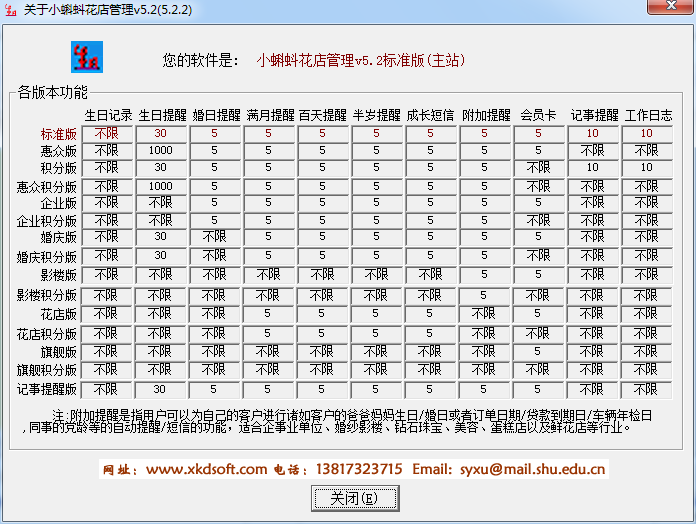The image size is (696, 524).
Task: Click the 工作日志 column header
Action: click(648, 115)
